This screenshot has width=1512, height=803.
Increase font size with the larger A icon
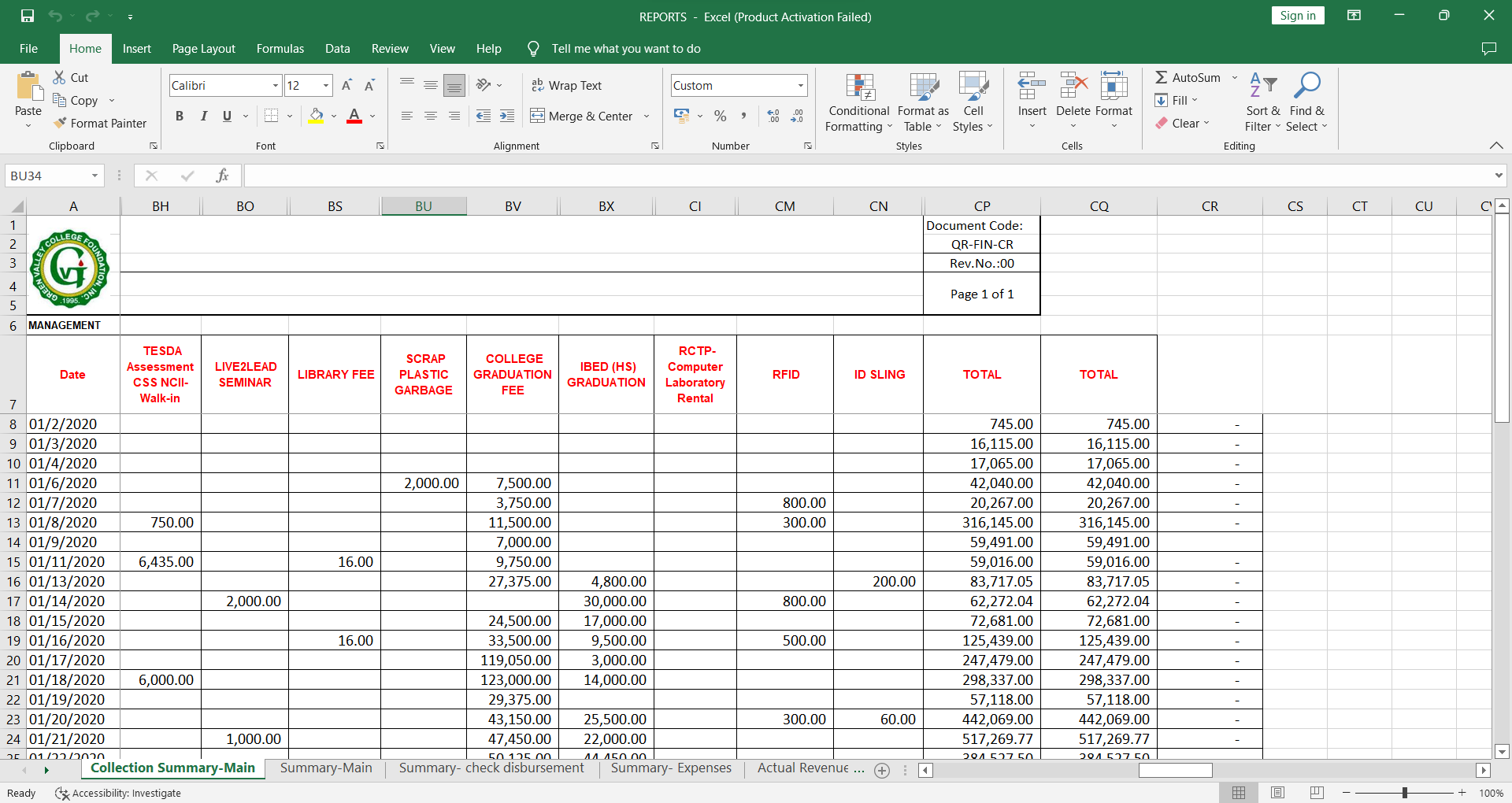coord(346,85)
